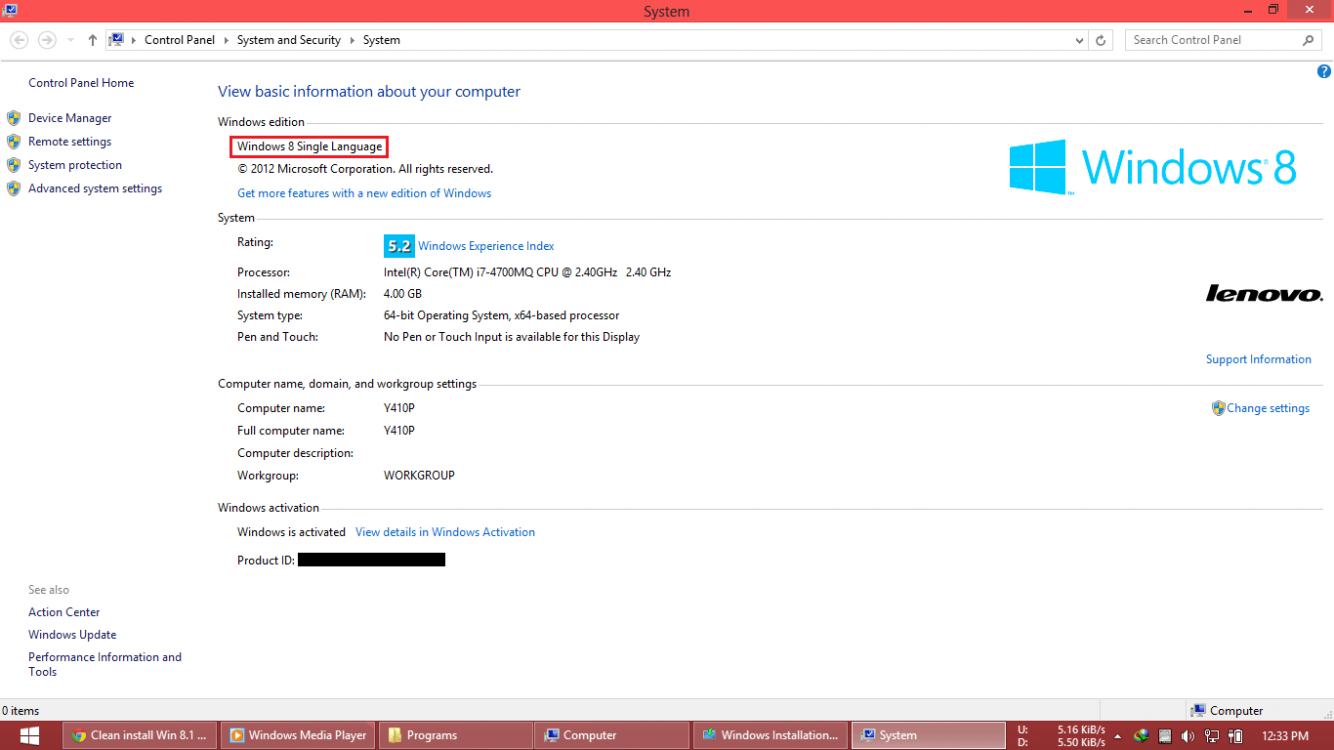
Task: Click Computer label in status bar
Action: (1236, 711)
